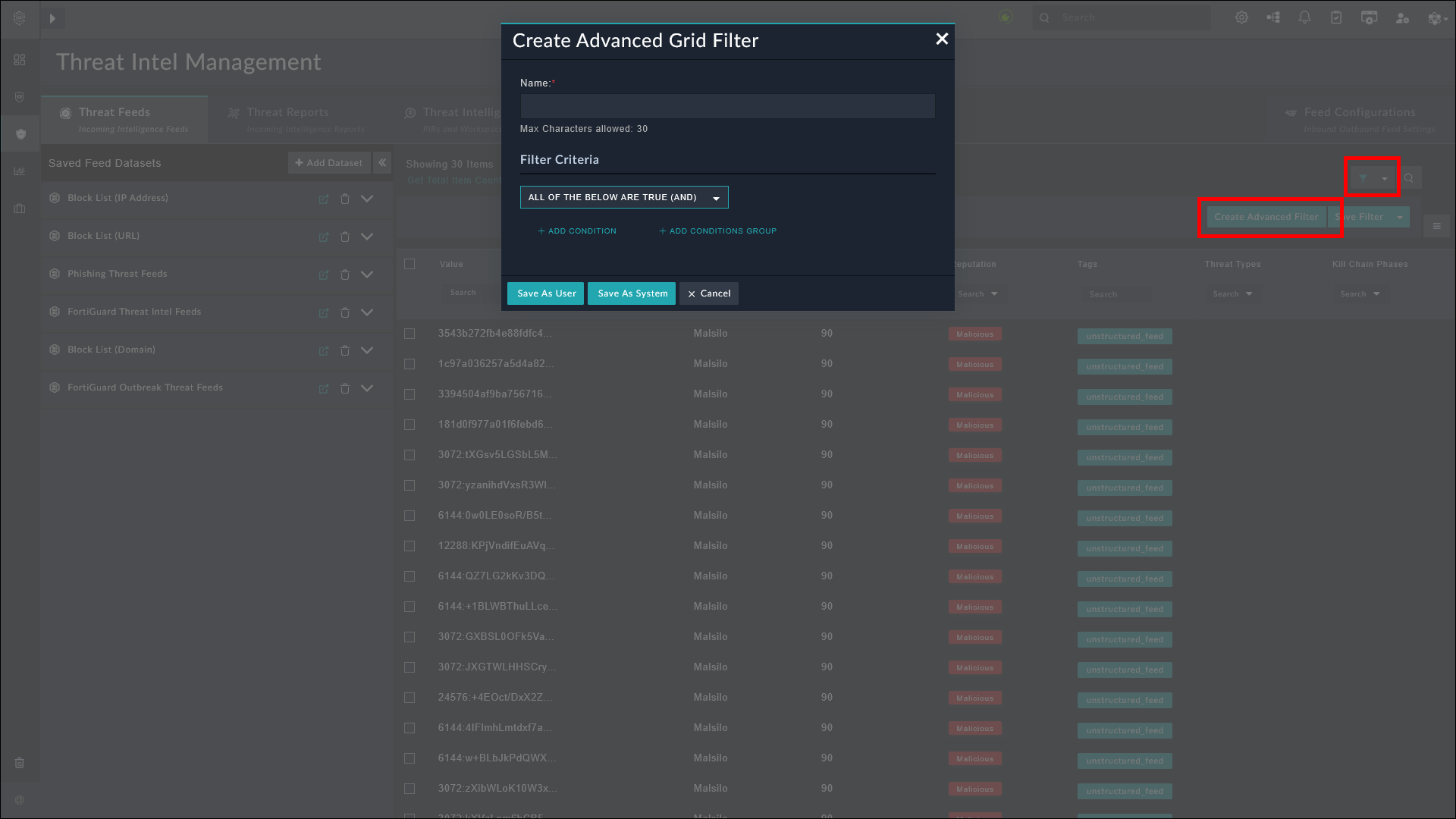
Task: Check the select-all checkbox in grid header
Action: 409,264
